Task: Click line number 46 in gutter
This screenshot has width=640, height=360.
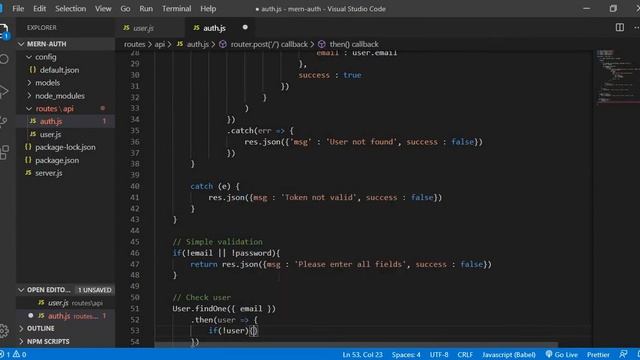Action: (x=135, y=253)
